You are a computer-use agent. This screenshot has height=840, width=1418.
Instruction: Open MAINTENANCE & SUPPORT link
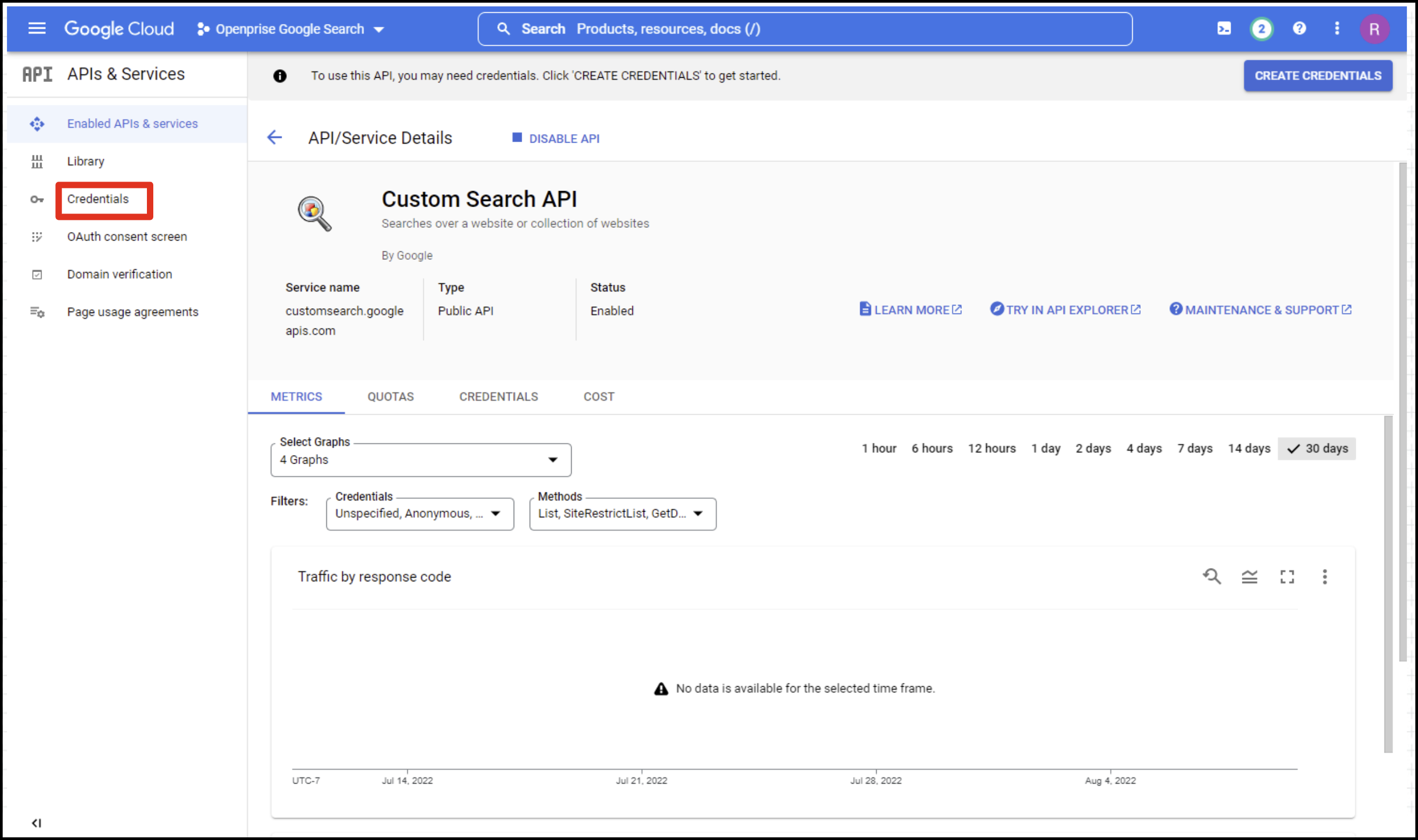tap(1260, 310)
